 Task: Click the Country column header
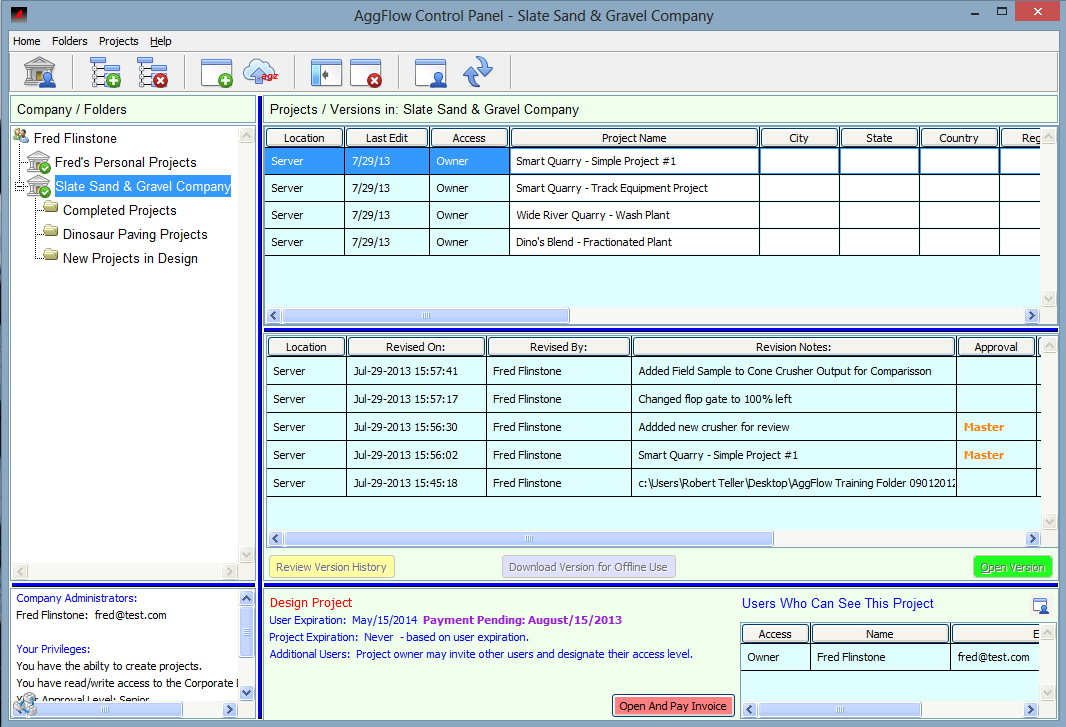click(x=959, y=137)
